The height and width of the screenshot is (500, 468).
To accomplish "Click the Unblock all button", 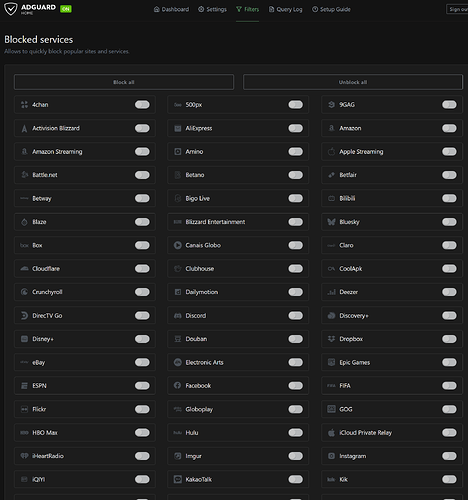I will [x=353, y=82].
